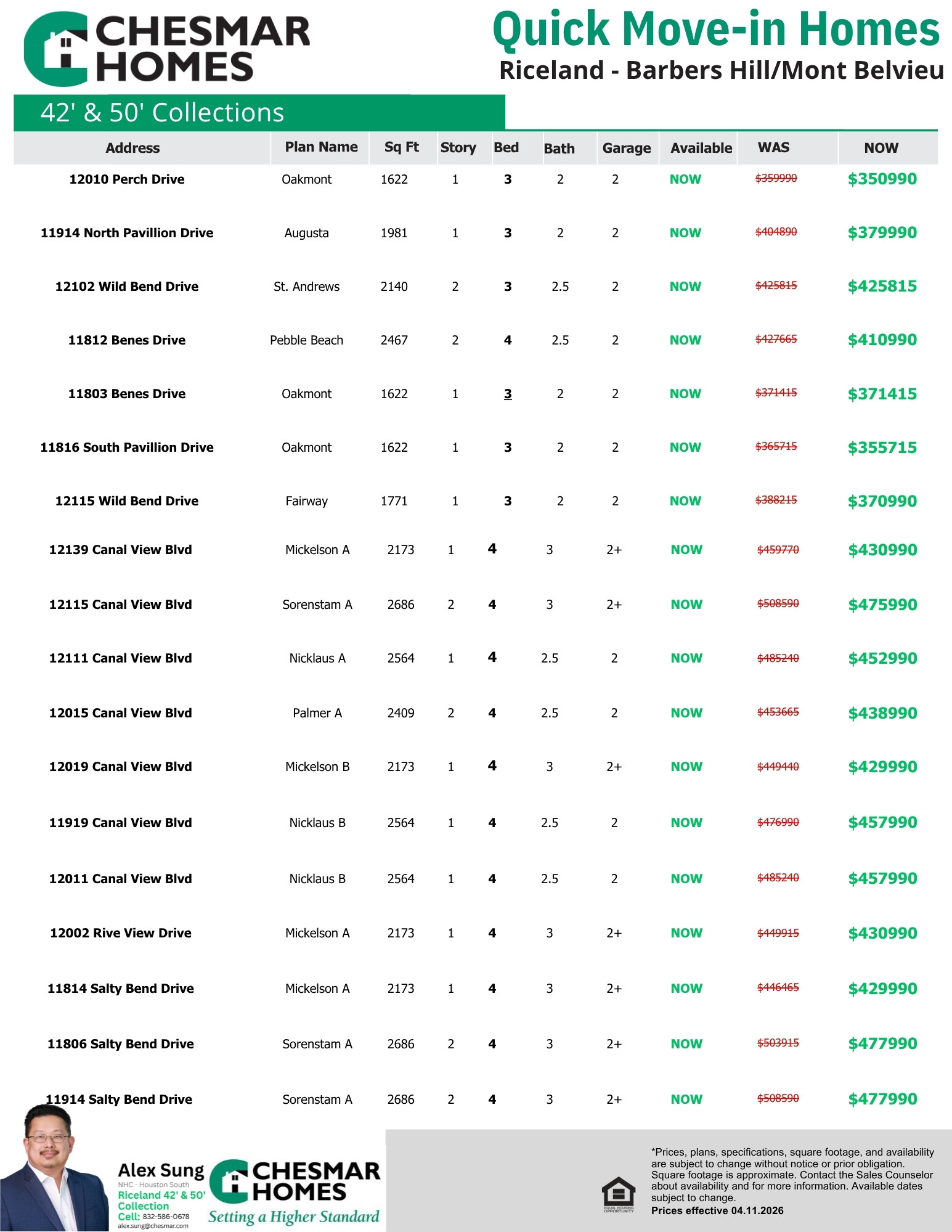Click the struck-through $404890 price

[x=776, y=232]
